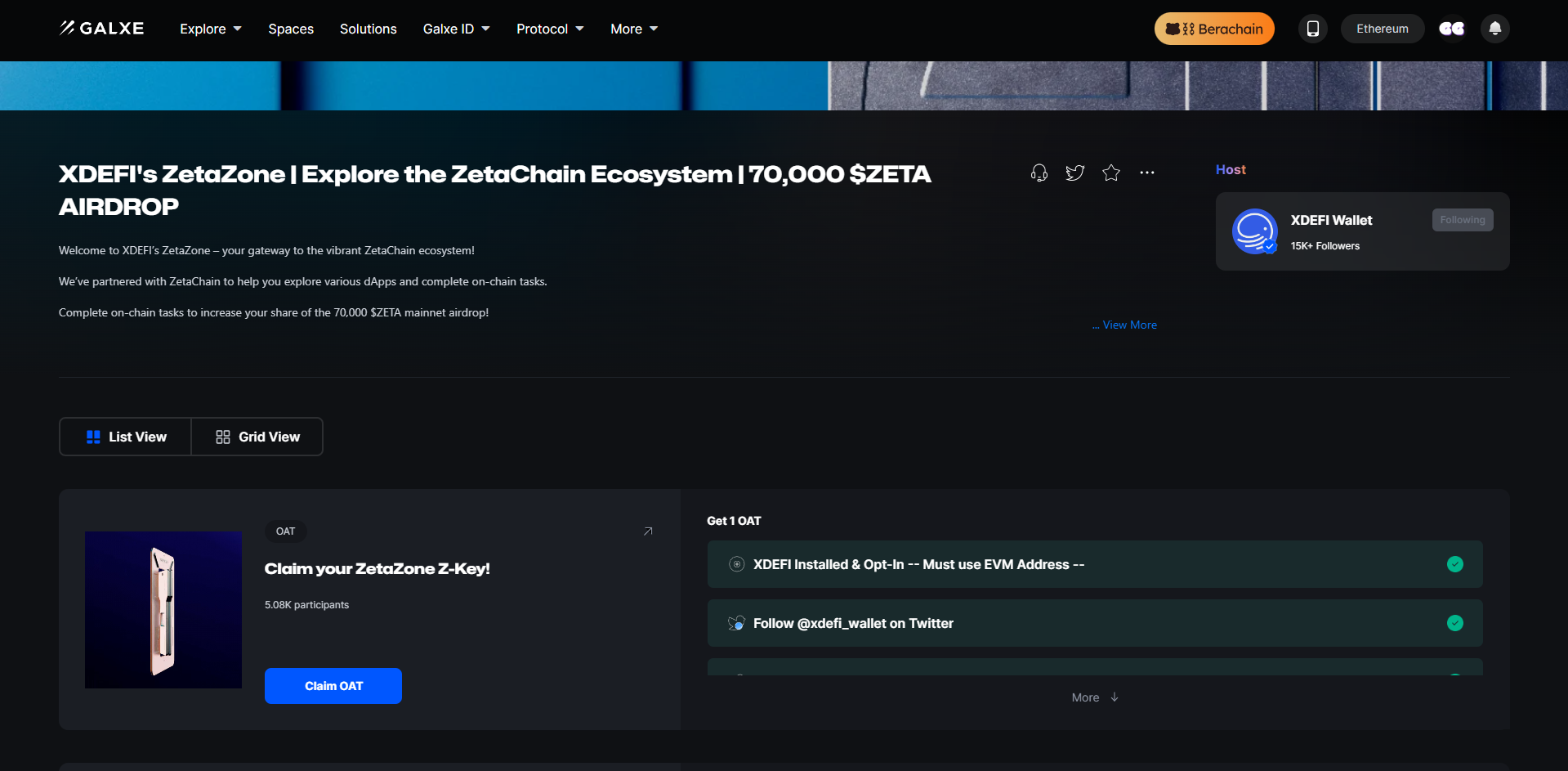Image resolution: width=1568 pixels, height=771 pixels.
Task: Open the Claim your ZetaZone Z-Key arrow icon
Action: click(x=648, y=531)
